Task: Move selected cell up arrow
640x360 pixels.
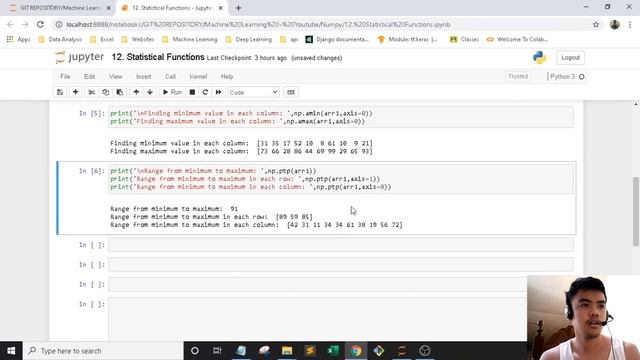Action: (136, 92)
